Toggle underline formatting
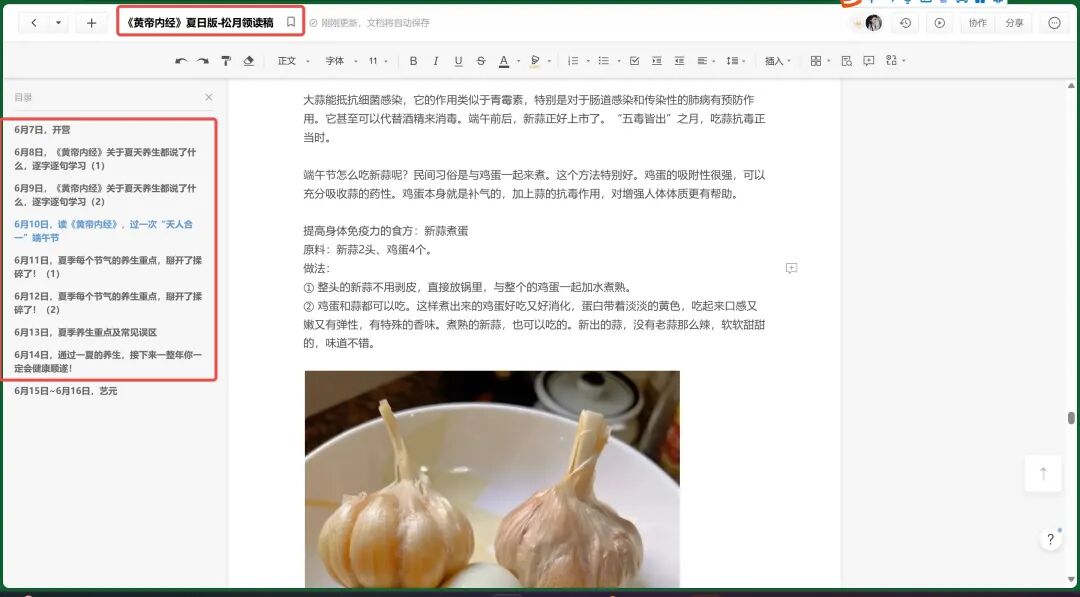The width and height of the screenshot is (1080, 597). [x=458, y=61]
